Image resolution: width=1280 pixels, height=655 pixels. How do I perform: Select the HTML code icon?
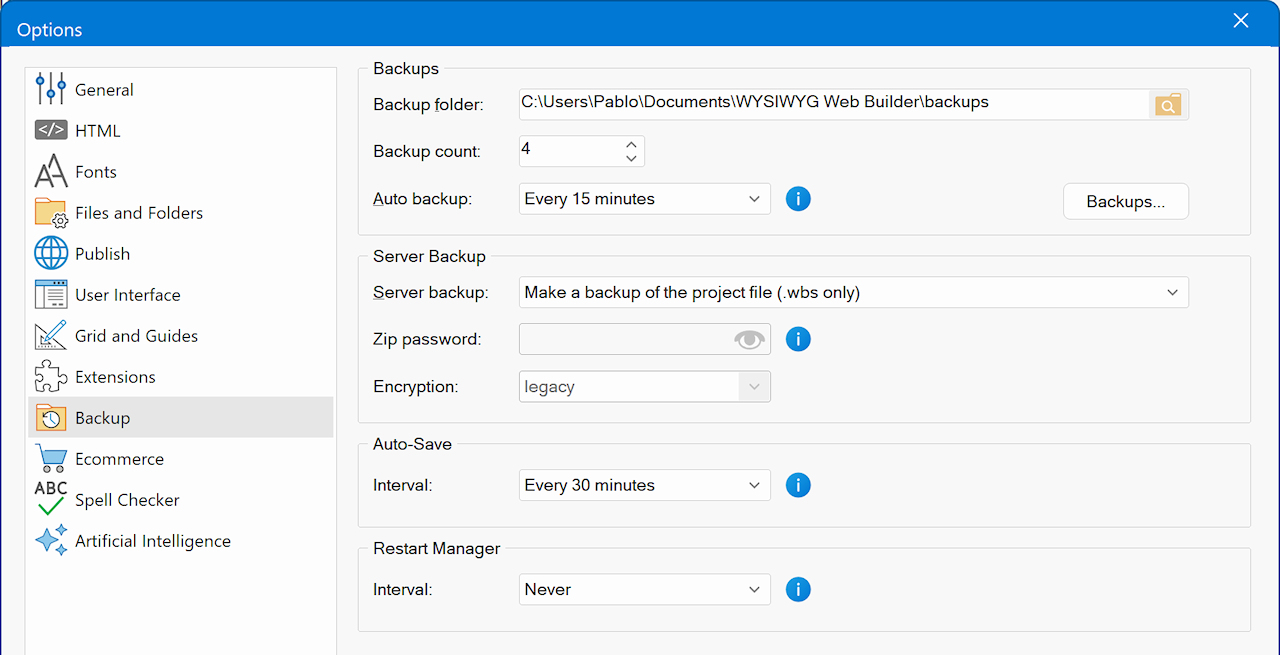point(51,130)
